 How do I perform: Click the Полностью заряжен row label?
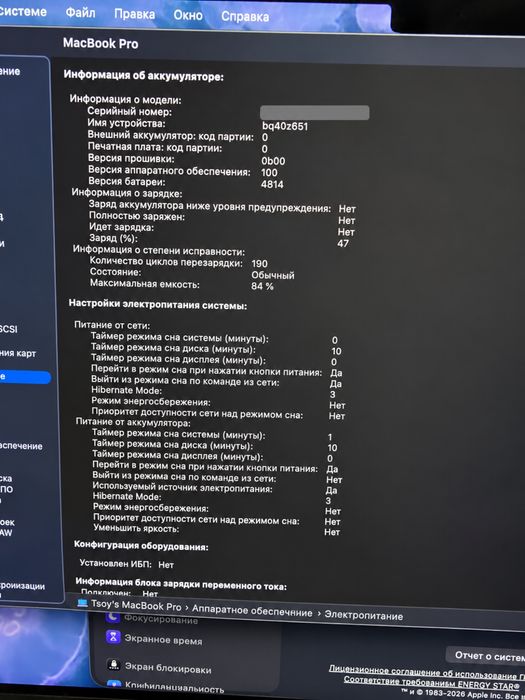[137, 217]
